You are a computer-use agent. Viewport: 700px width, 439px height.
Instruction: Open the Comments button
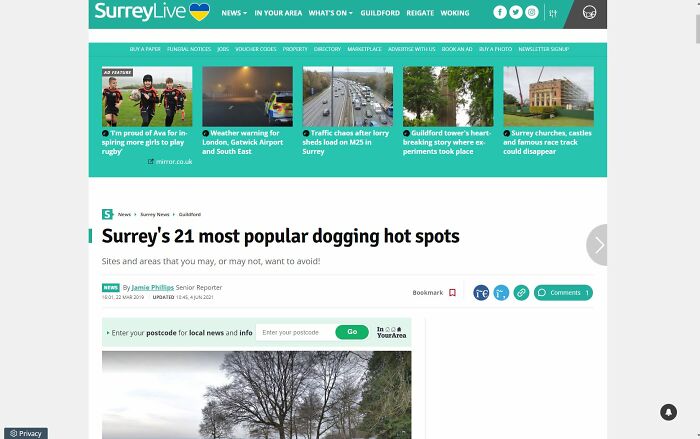pyautogui.click(x=563, y=293)
